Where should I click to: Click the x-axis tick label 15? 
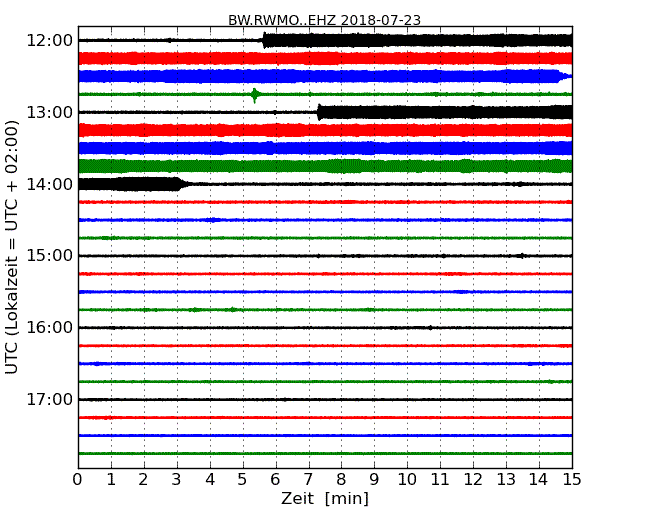click(572, 480)
